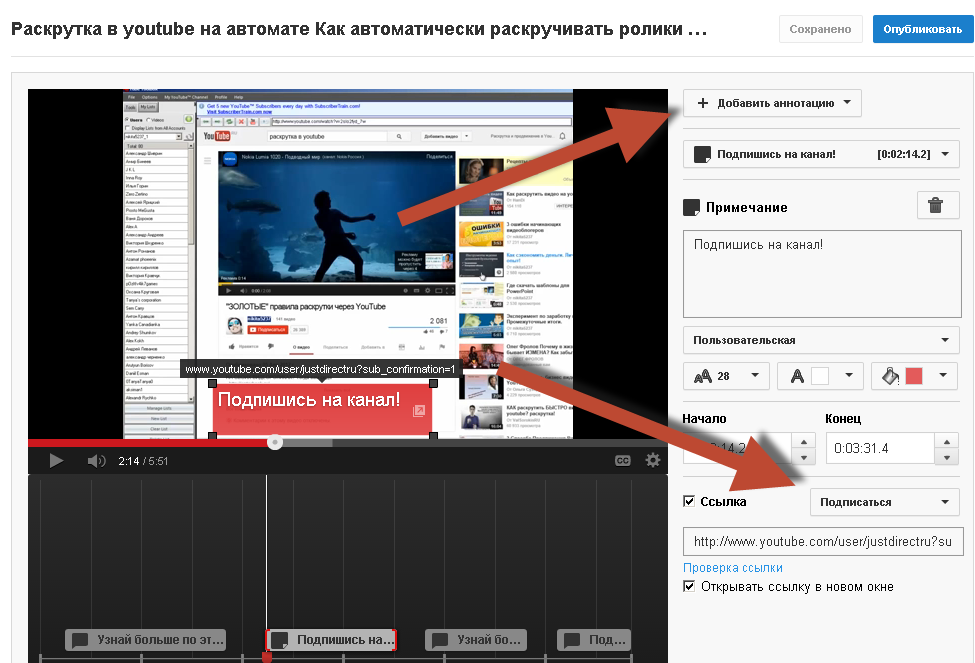This screenshot has height=663, width=975.
Task: Select timeline annotation Узнай бо…
Action: point(476,639)
